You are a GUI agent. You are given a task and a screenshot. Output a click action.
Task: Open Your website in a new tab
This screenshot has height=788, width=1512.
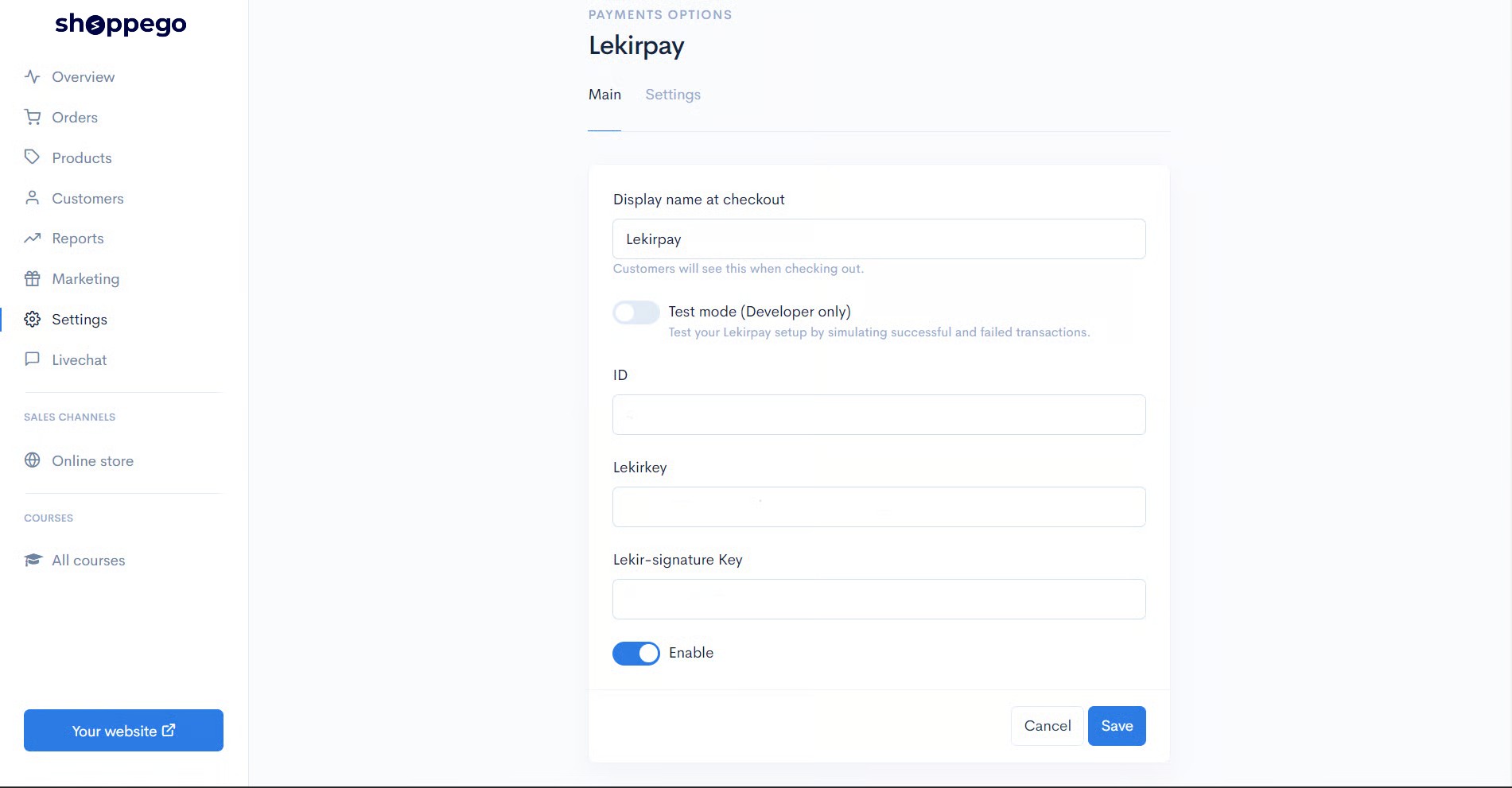pyautogui.click(x=123, y=731)
